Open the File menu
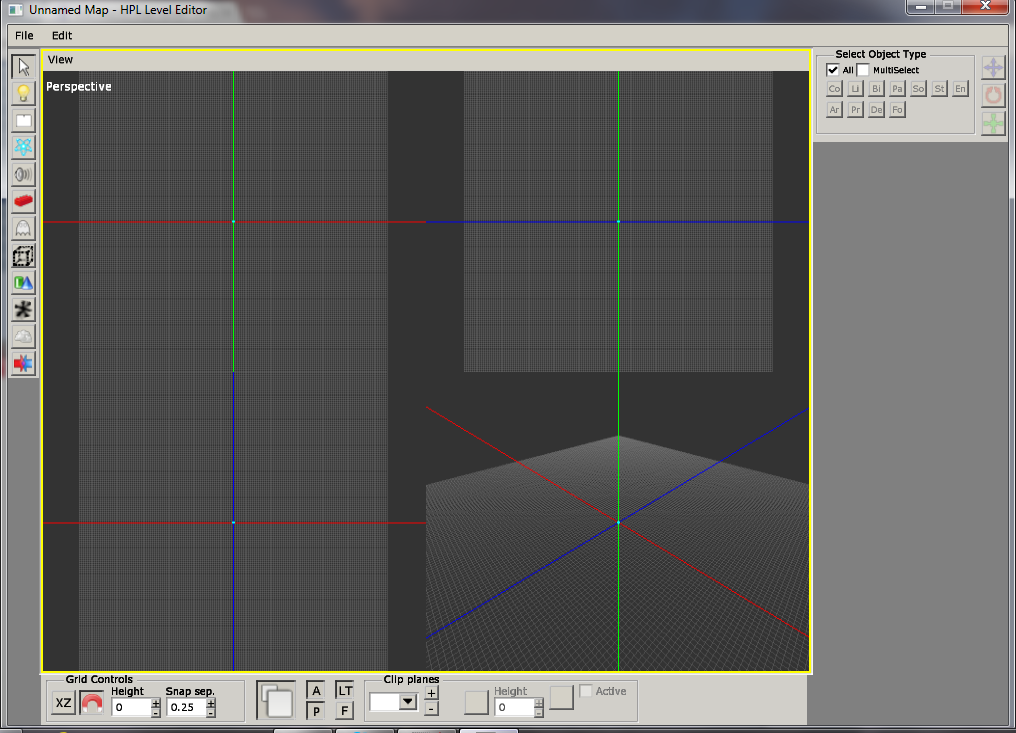The height and width of the screenshot is (733, 1016). [24, 36]
